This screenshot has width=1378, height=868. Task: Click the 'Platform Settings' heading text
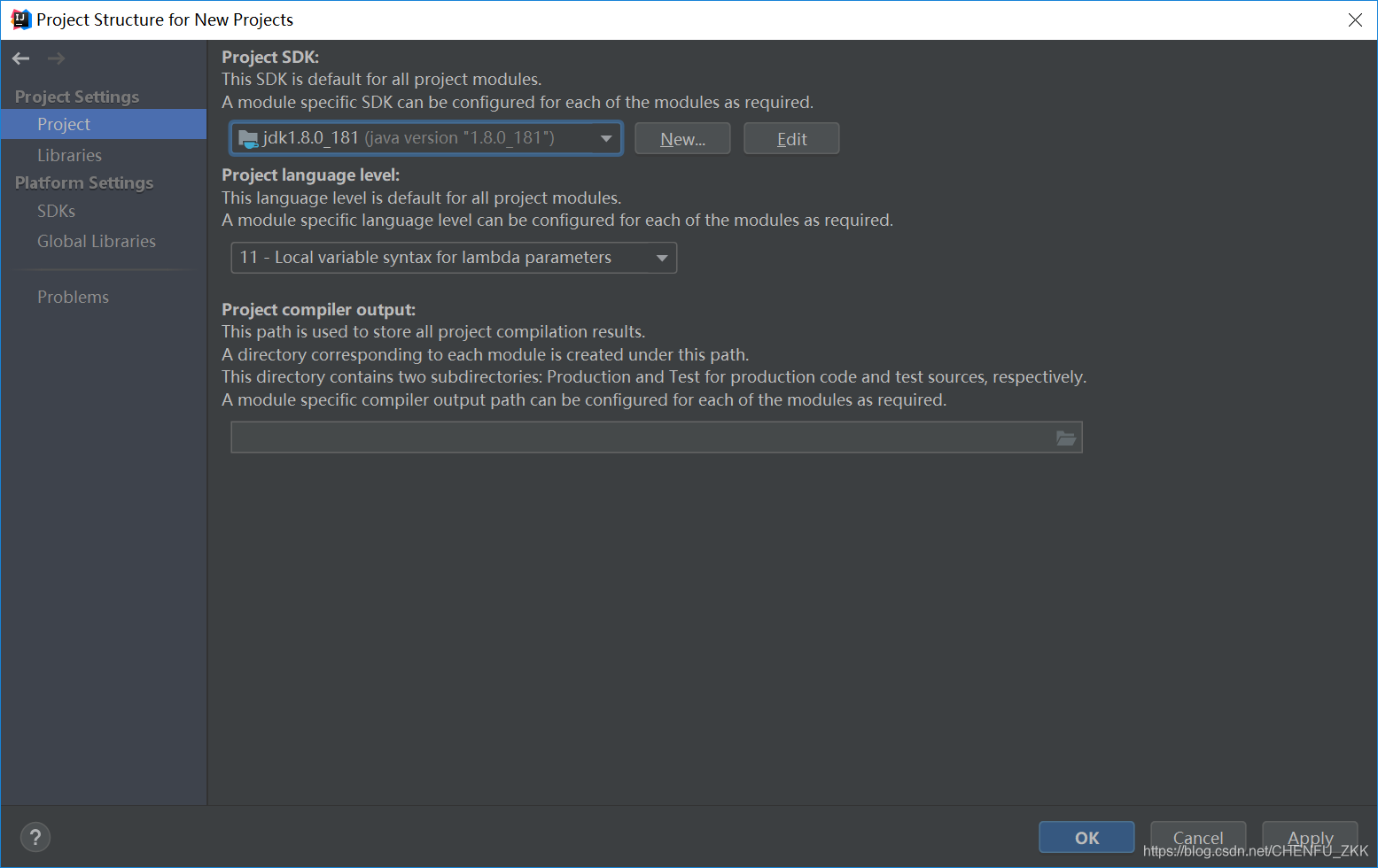click(84, 182)
